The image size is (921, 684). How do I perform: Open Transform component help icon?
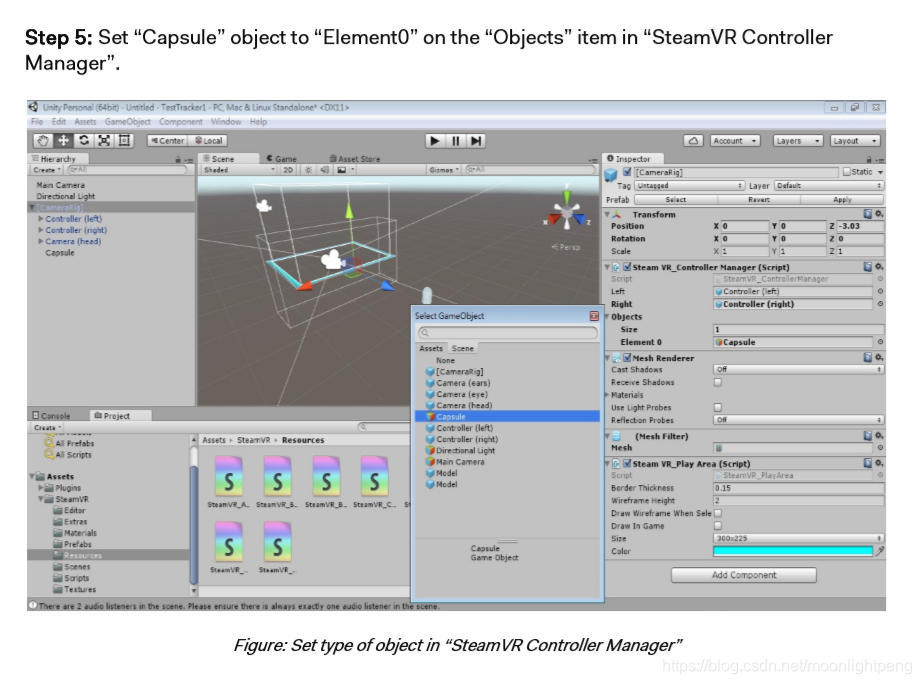(868, 214)
